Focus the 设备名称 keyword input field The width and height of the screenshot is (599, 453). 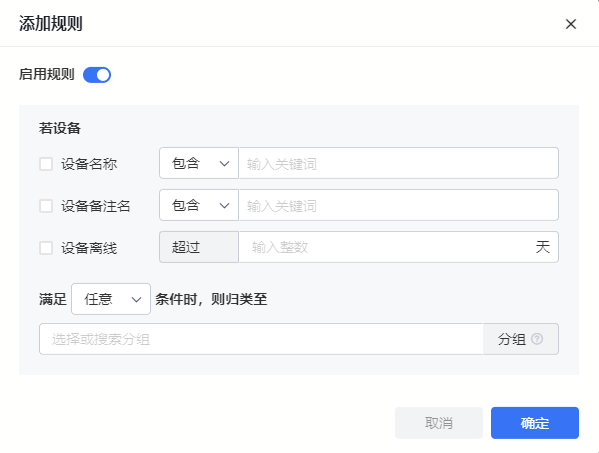pyautogui.click(x=398, y=163)
